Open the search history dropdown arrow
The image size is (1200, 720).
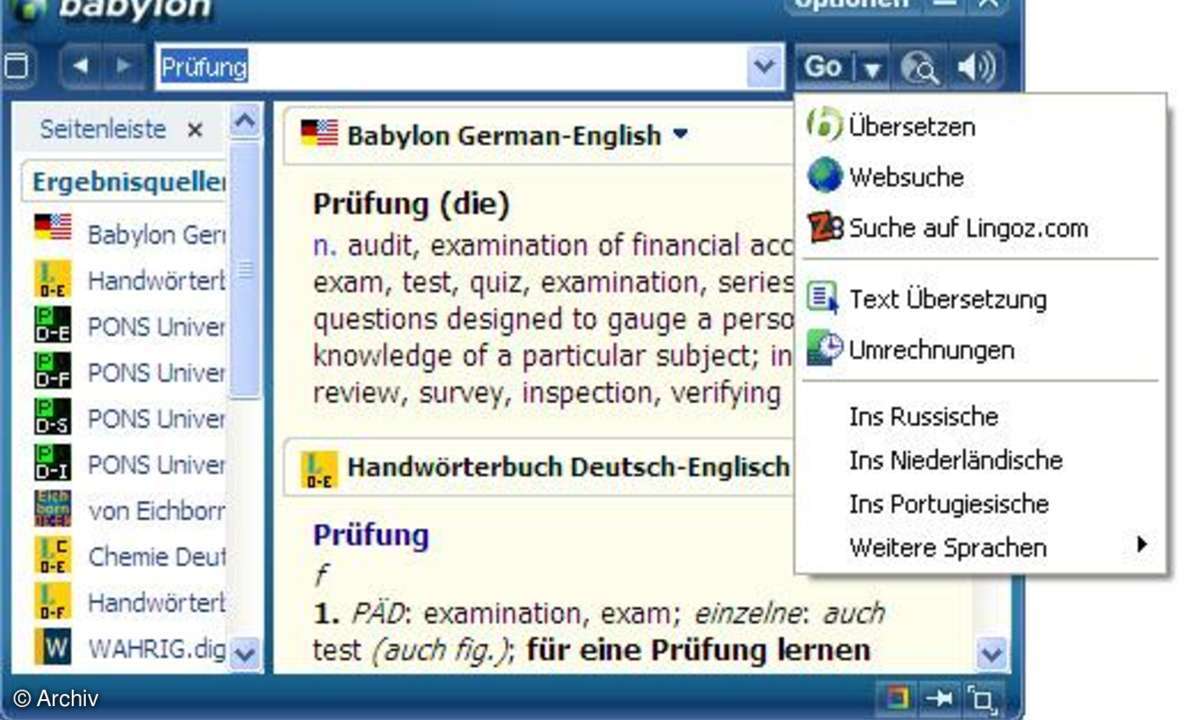[765, 67]
